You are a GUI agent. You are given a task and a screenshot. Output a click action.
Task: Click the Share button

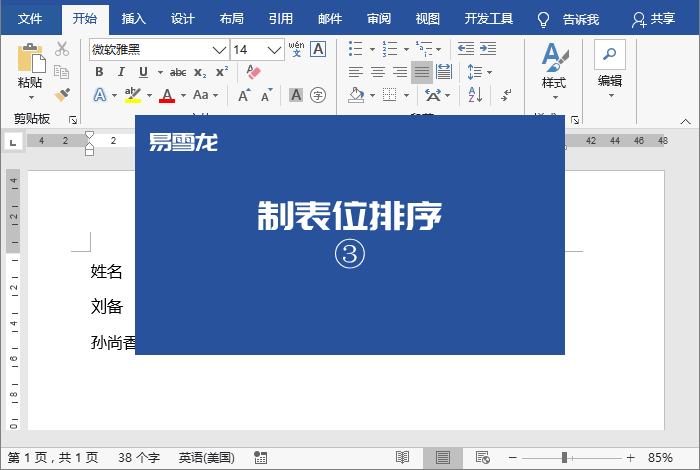[653, 19]
